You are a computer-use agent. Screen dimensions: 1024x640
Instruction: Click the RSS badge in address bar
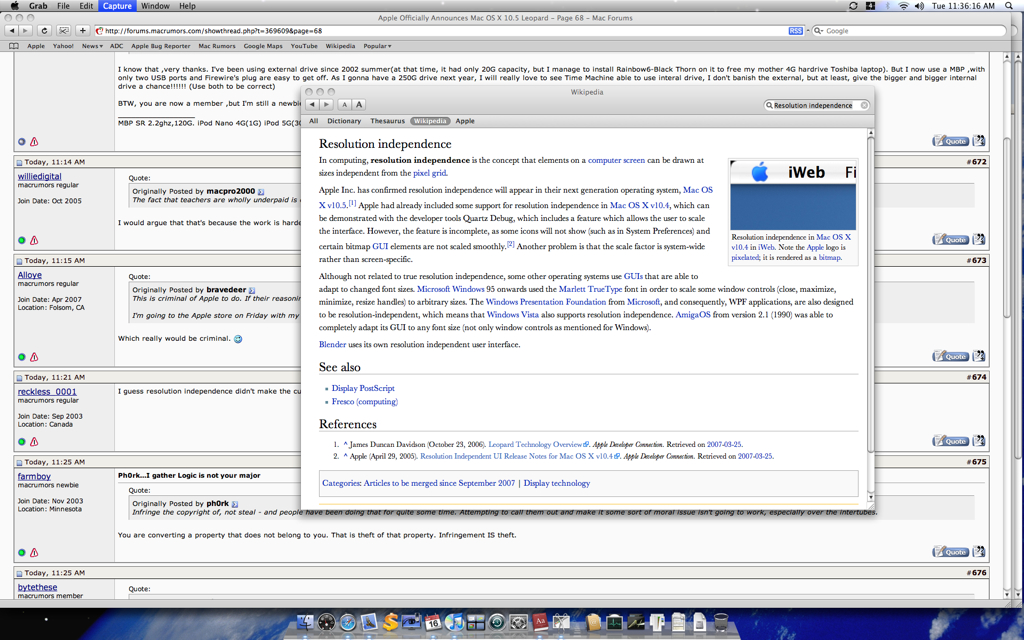point(795,31)
